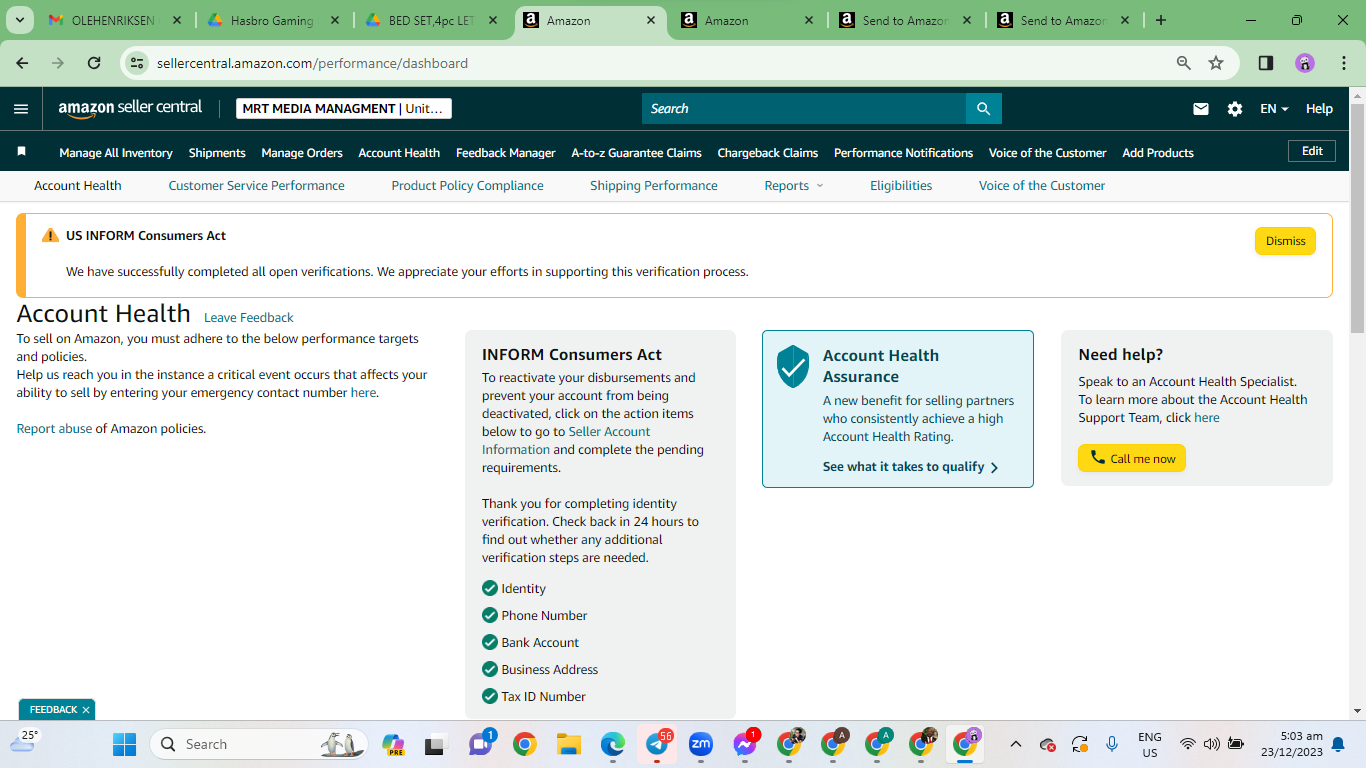Open the Chrome tab search dropdown
This screenshot has height=768, width=1366.
(x=21, y=20)
